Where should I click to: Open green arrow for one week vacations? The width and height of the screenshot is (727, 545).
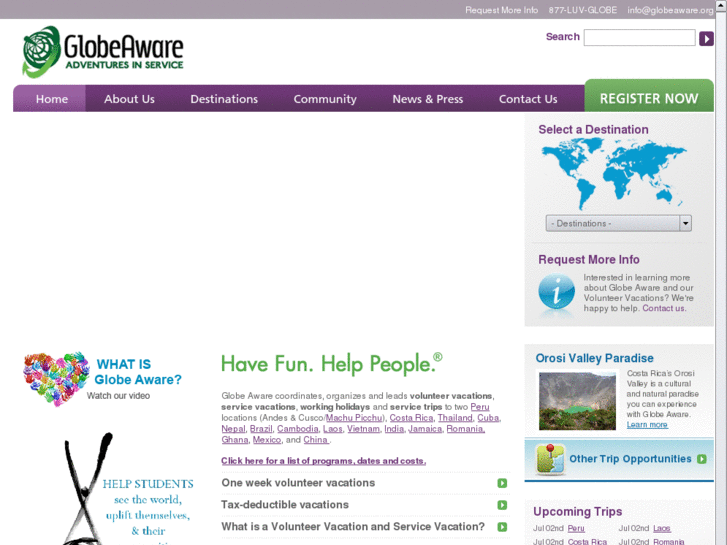[x=502, y=483]
